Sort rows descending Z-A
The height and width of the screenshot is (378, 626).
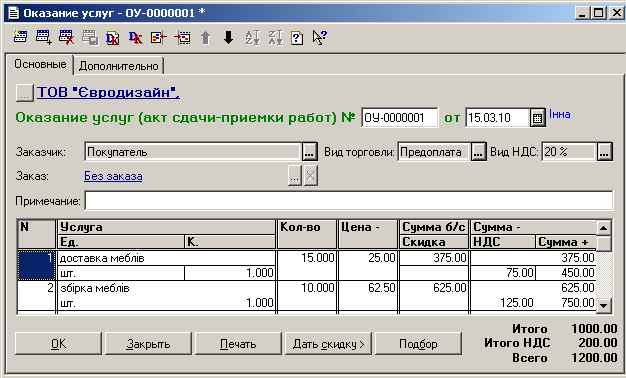click(x=275, y=38)
